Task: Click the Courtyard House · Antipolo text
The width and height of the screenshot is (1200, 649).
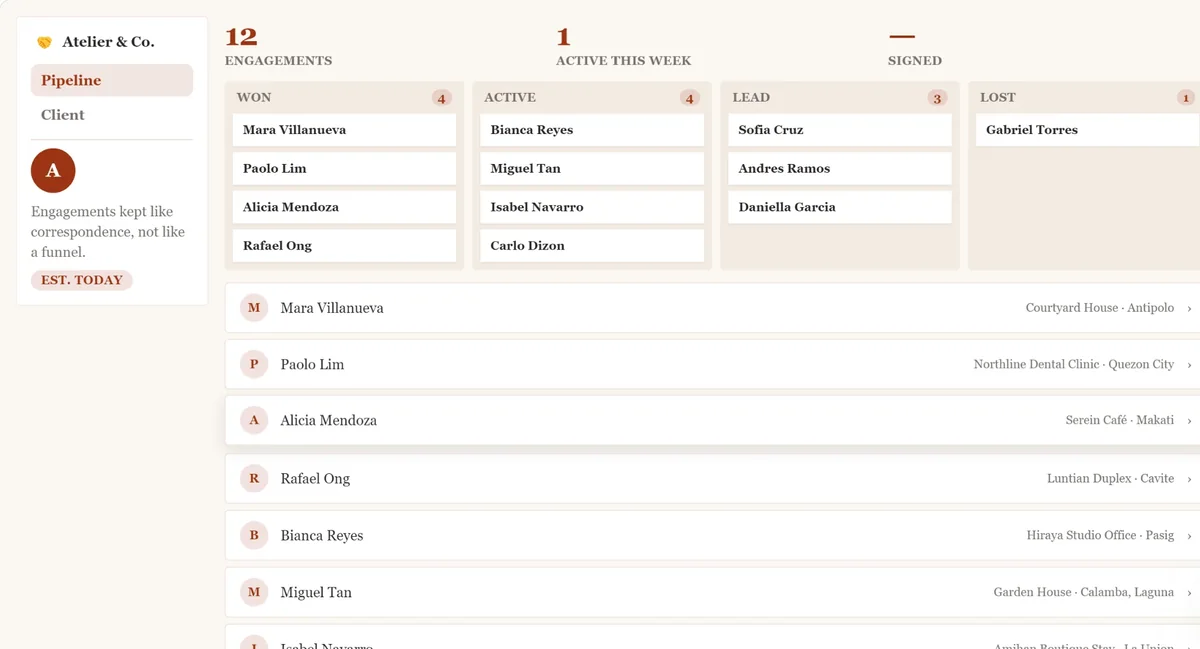Action: [x=1100, y=308]
